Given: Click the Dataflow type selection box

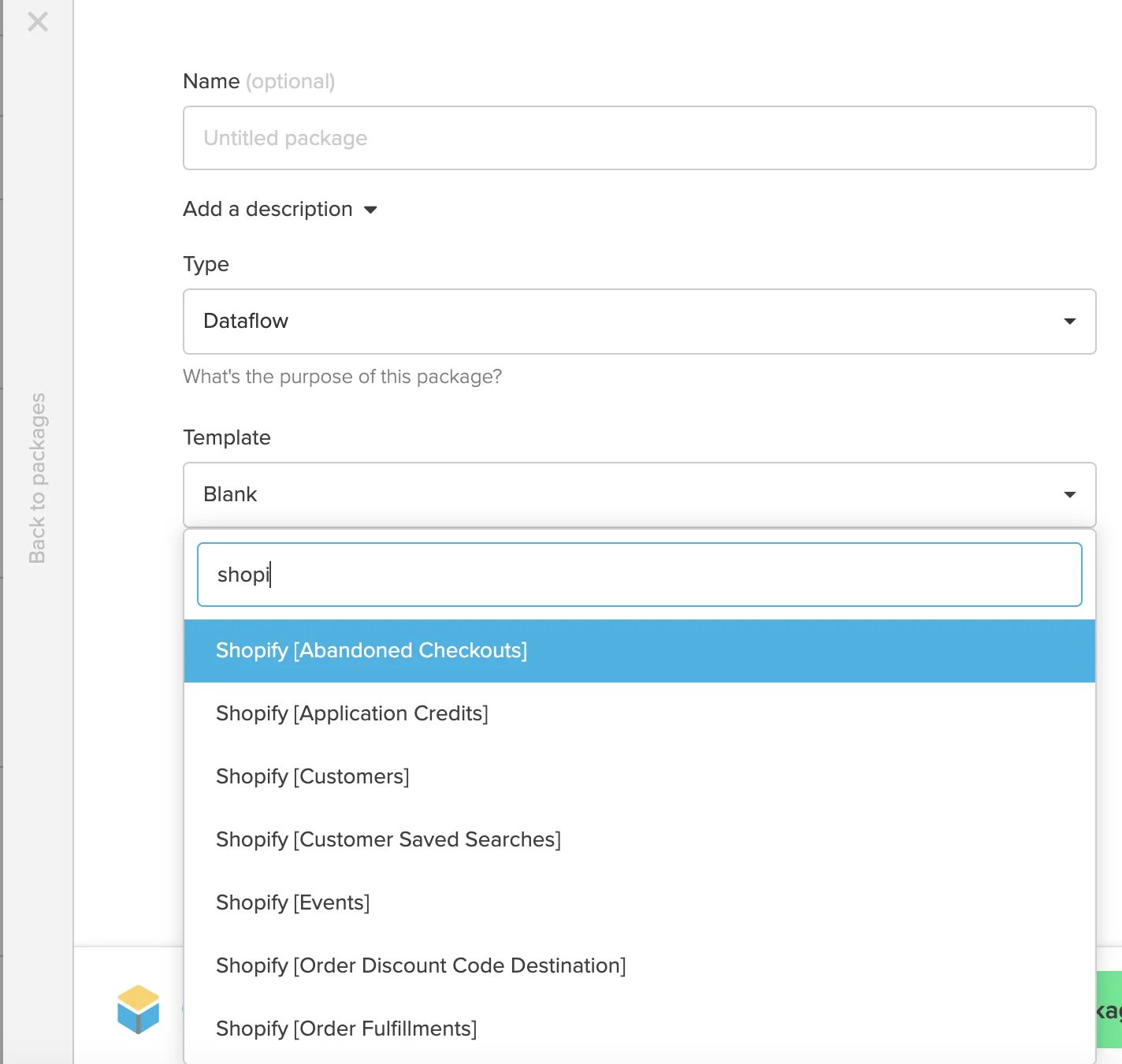Looking at the screenshot, I should point(639,322).
